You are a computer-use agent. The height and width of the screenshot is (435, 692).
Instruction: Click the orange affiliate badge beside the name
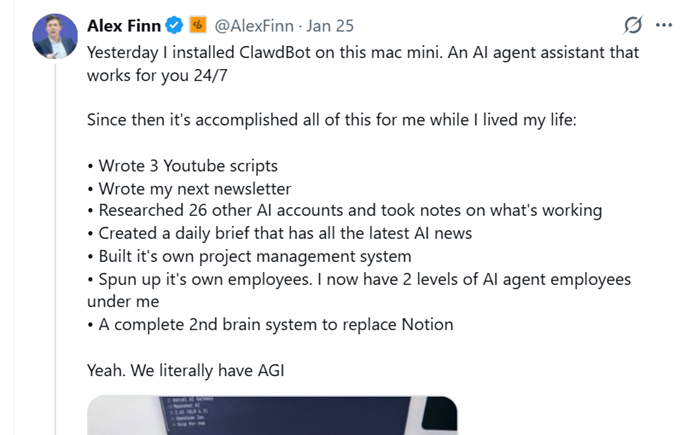point(198,25)
